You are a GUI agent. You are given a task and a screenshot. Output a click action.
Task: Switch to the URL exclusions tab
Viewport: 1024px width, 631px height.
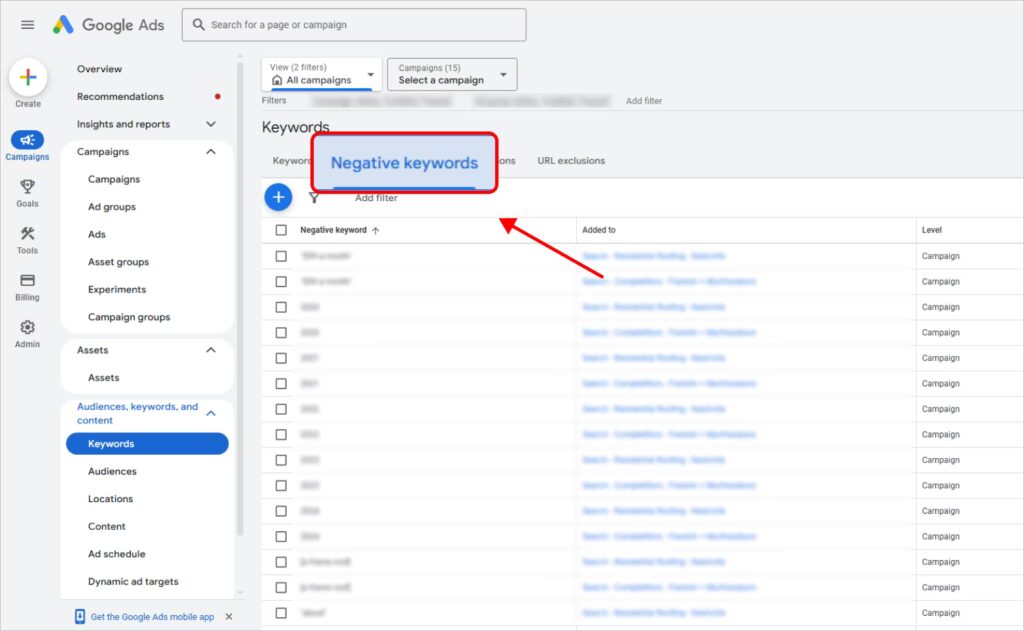[x=571, y=161]
